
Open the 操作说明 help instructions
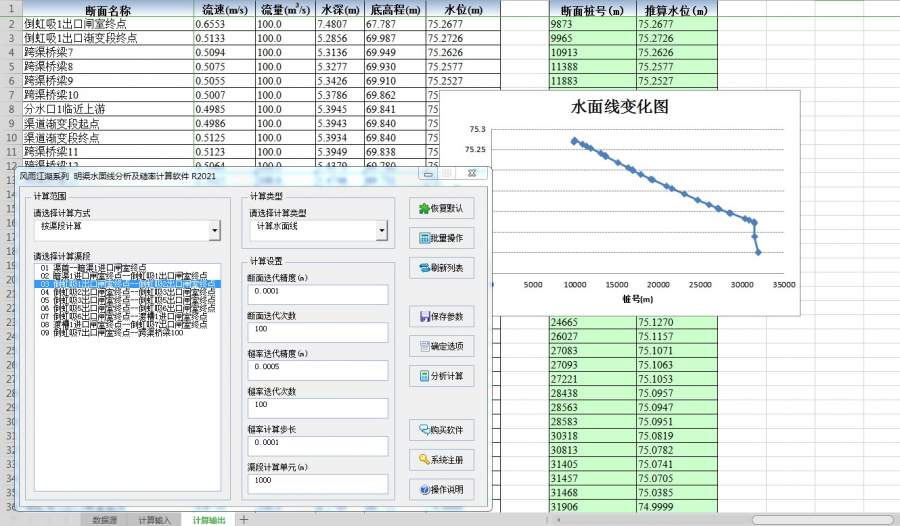[x=441, y=490]
